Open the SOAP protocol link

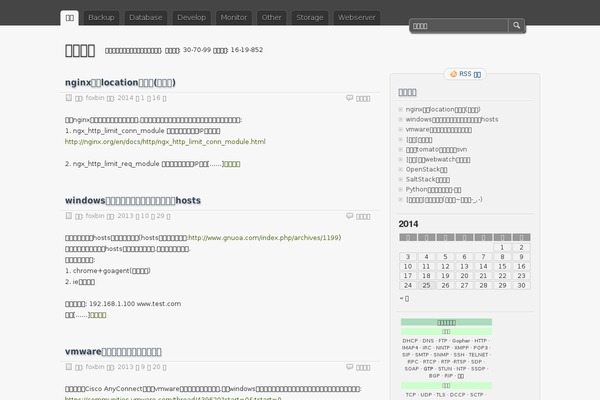point(412,369)
